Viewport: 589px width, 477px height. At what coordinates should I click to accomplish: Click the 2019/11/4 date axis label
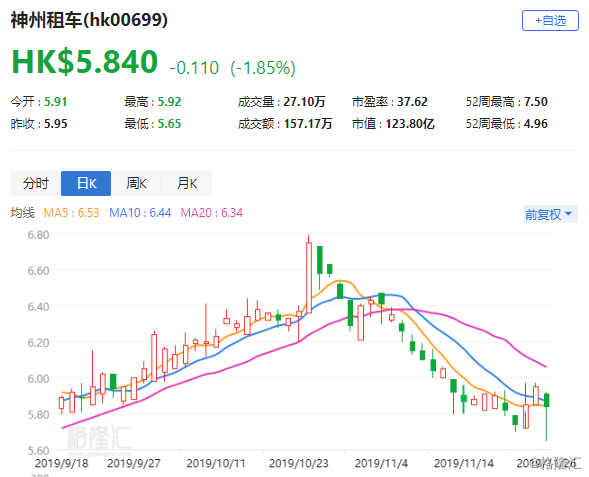point(381,463)
